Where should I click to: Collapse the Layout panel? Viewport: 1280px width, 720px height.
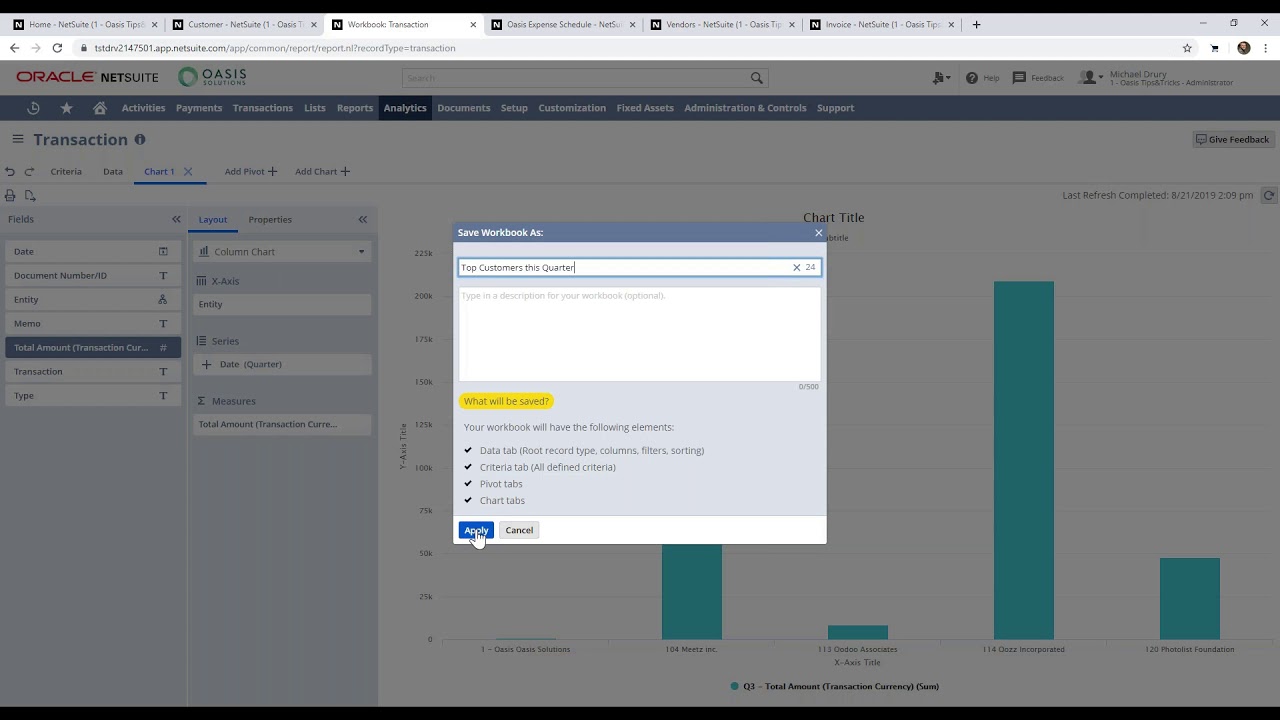tap(363, 219)
